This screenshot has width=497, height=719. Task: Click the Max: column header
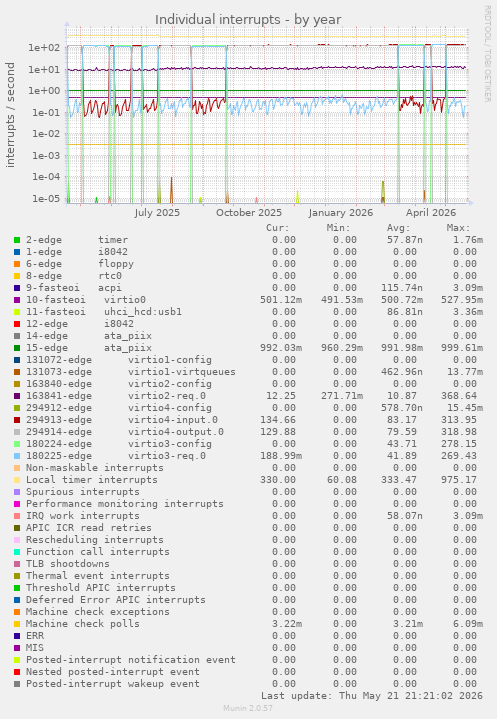click(x=458, y=228)
